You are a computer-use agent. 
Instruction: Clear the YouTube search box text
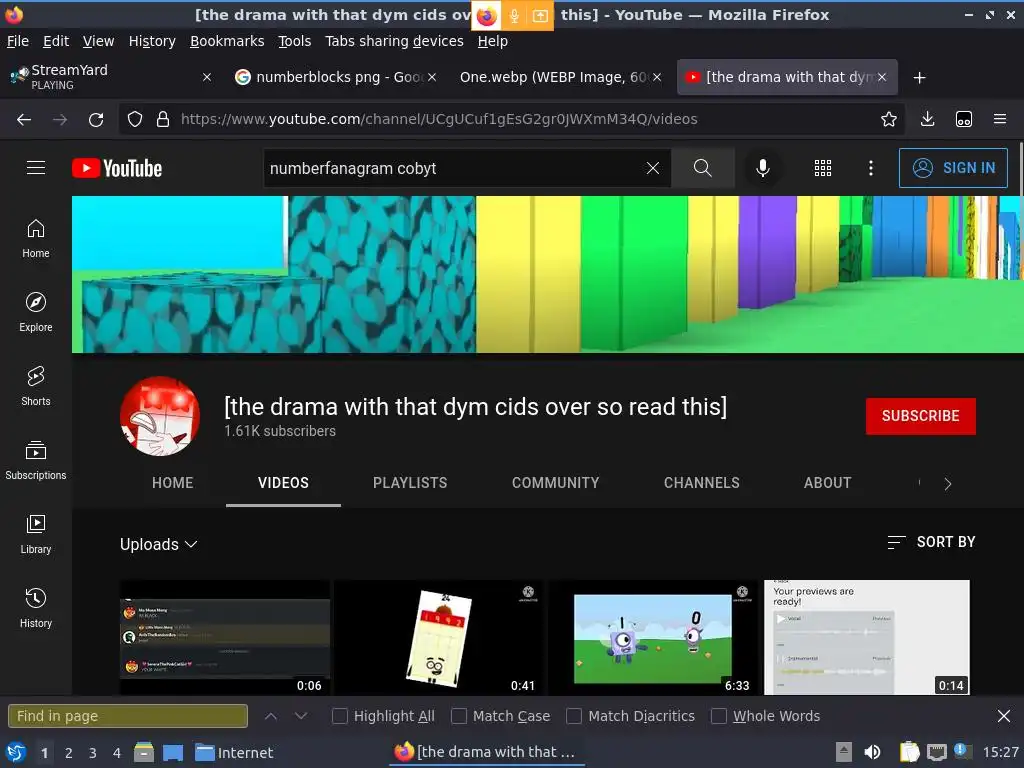point(652,168)
